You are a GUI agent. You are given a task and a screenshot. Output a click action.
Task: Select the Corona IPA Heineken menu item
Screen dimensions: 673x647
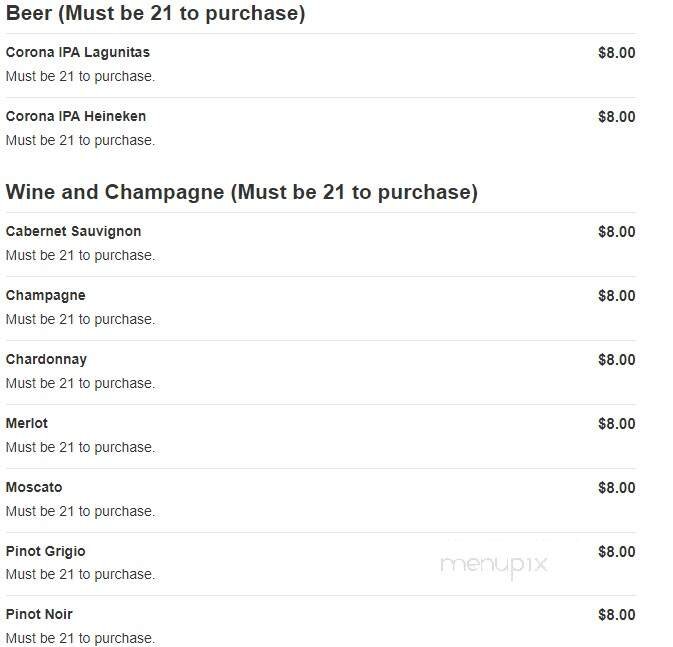75,116
